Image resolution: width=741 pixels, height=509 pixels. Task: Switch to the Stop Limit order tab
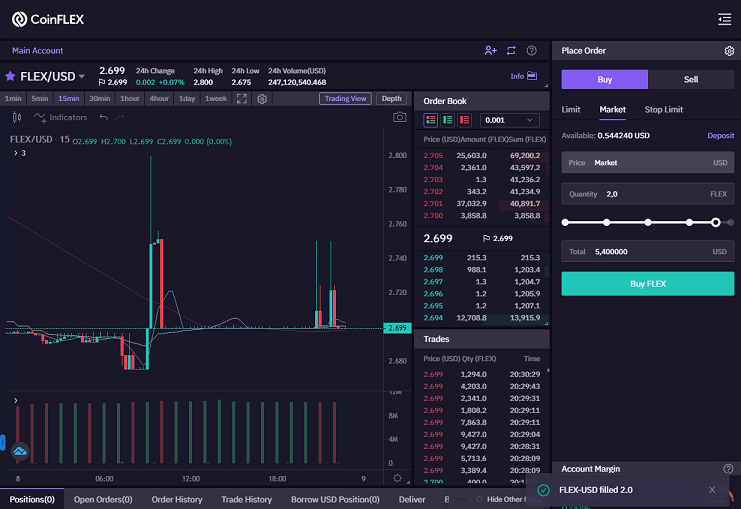click(x=663, y=110)
